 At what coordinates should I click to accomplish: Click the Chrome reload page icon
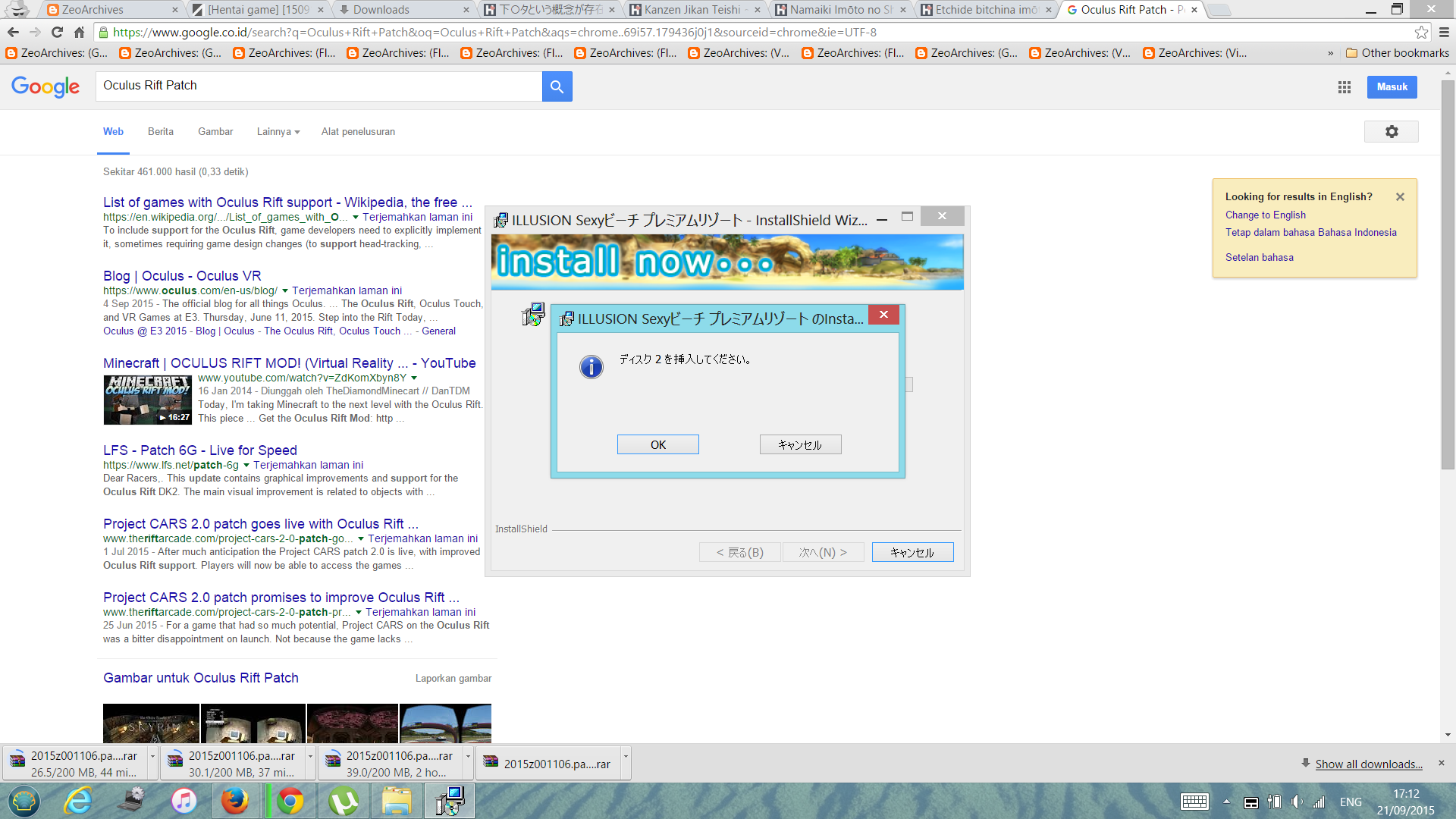57,32
